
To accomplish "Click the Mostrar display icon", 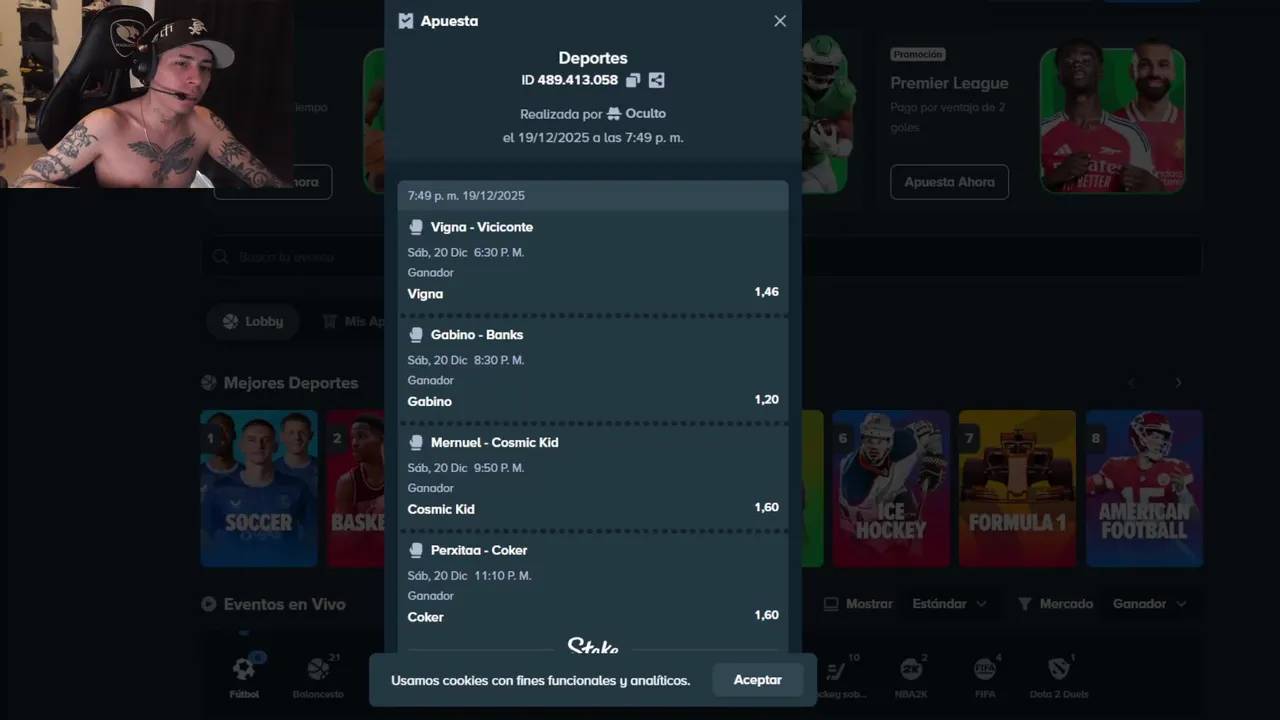I will coord(831,604).
